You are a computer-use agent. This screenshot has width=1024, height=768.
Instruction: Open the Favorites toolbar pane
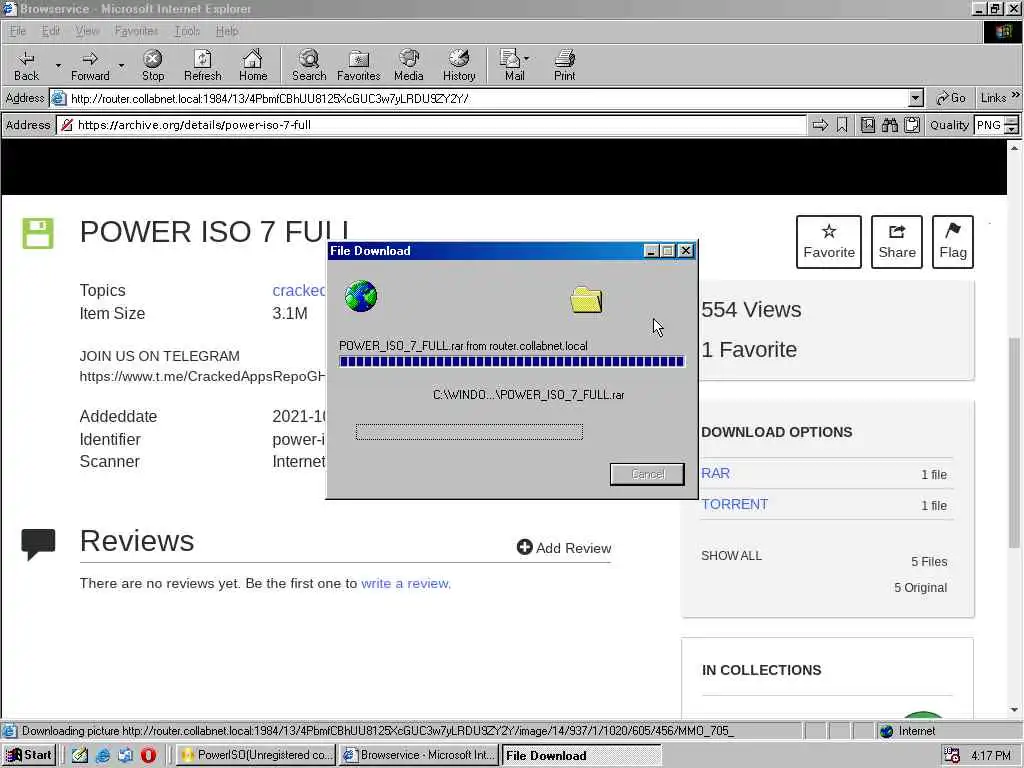point(359,65)
